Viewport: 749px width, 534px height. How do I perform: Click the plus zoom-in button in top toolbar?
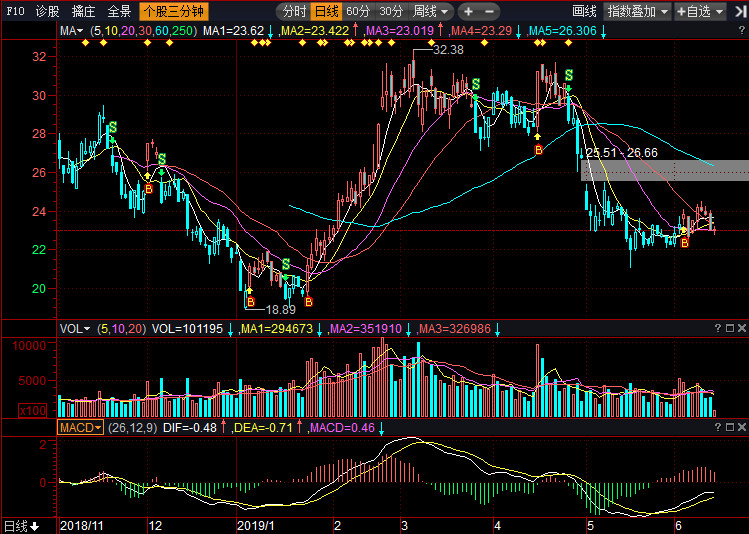click(x=468, y=12)
